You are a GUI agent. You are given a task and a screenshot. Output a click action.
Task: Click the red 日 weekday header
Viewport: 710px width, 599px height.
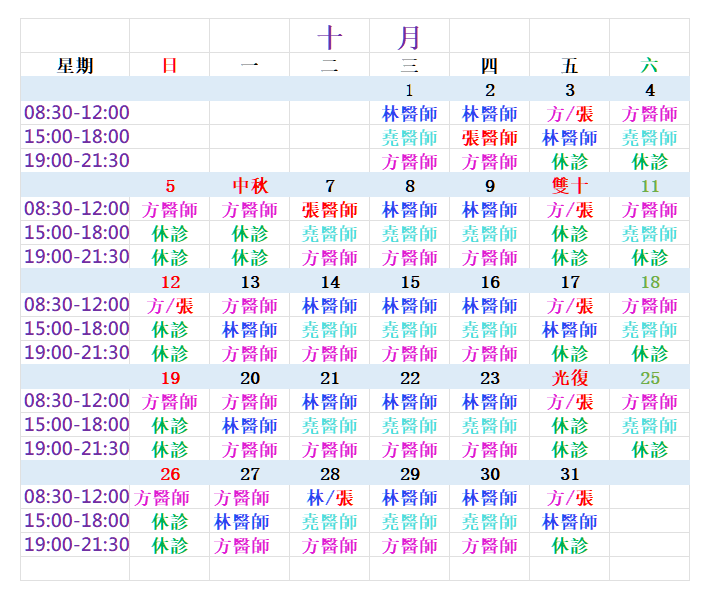[170, 66]
